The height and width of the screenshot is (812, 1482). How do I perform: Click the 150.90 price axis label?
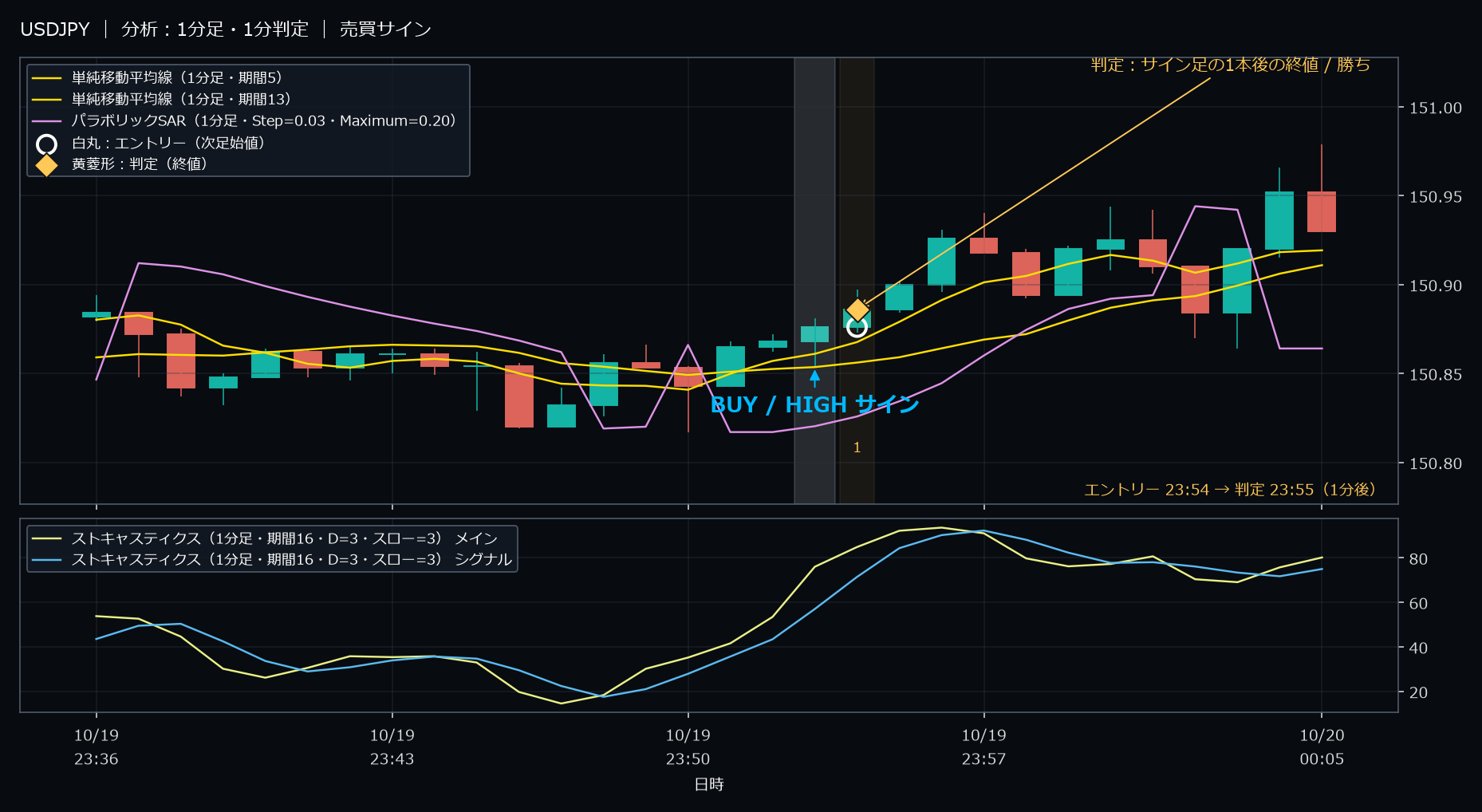(1436, 286)
